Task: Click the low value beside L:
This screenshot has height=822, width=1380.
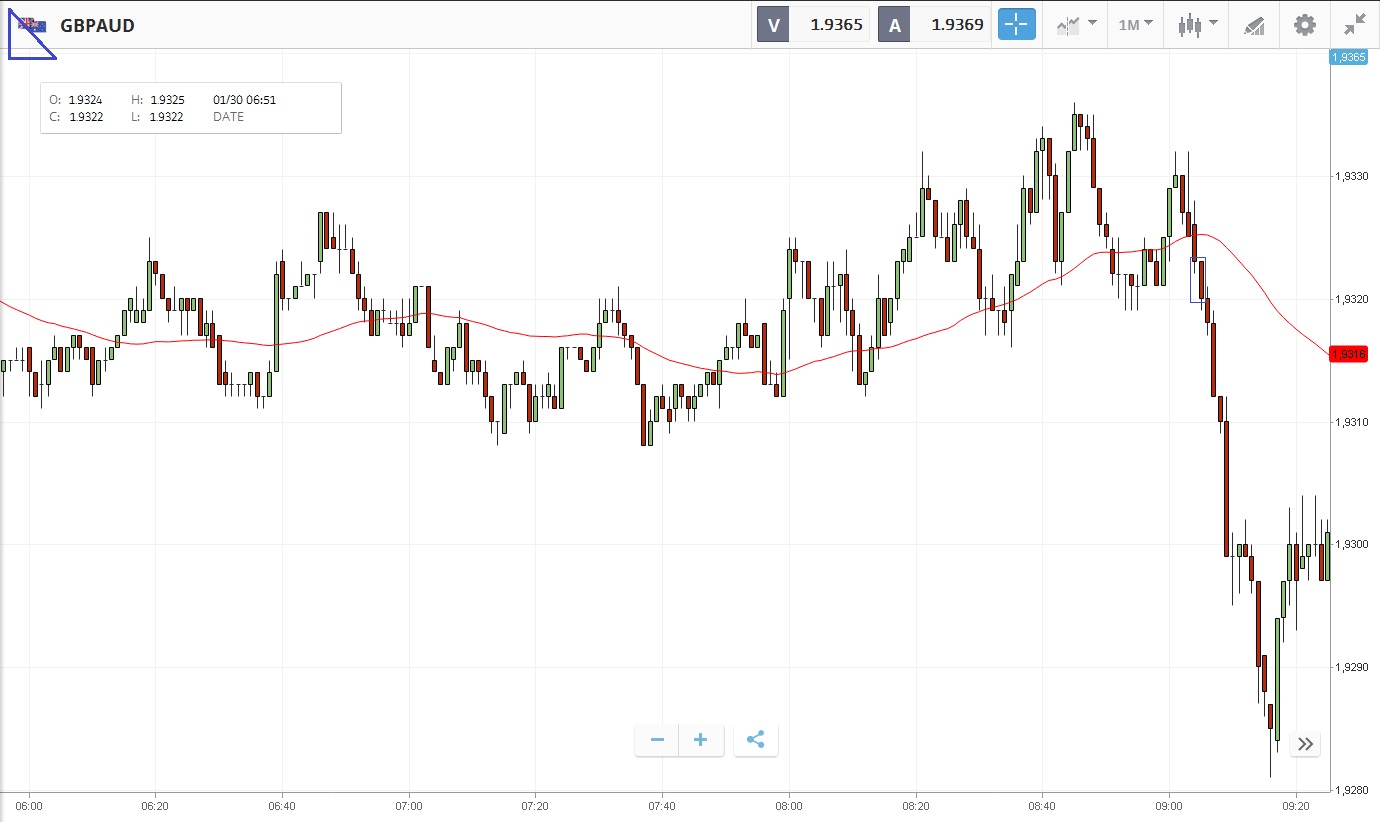Action: (x=166, y=117)
